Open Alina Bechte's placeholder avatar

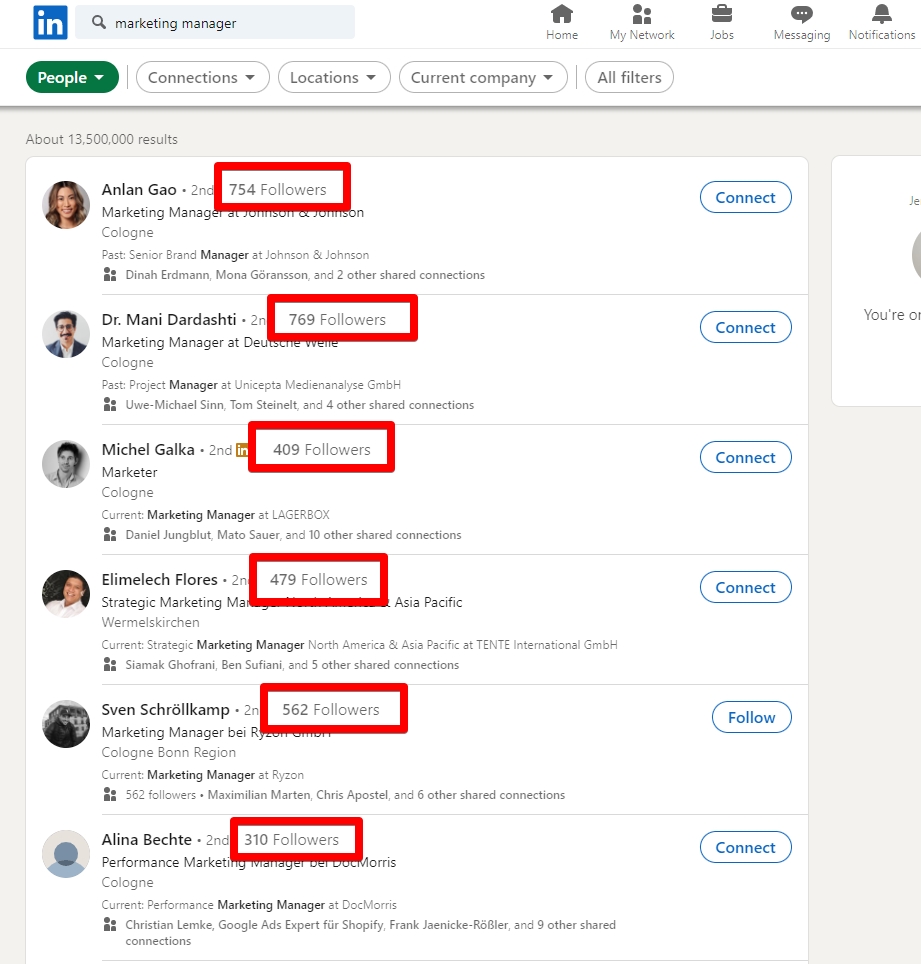66,855
